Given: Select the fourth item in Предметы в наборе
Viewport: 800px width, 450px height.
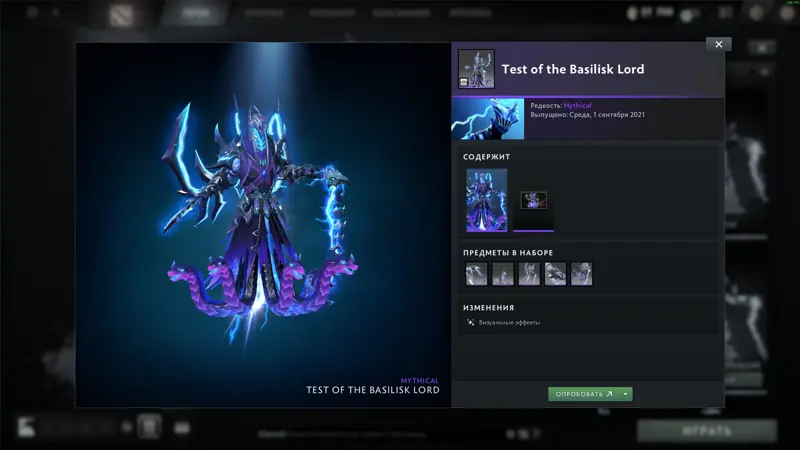Looking at the screenshot, I should tap(555, 274).
